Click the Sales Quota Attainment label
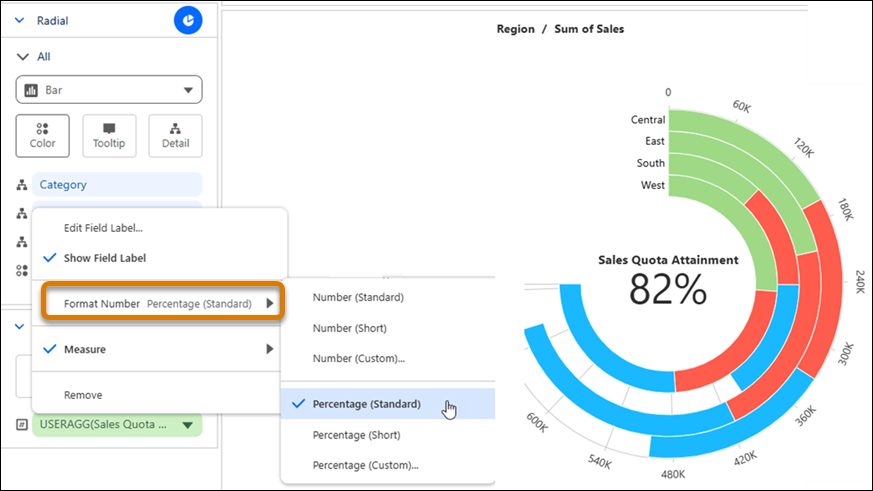 (668, 260)
